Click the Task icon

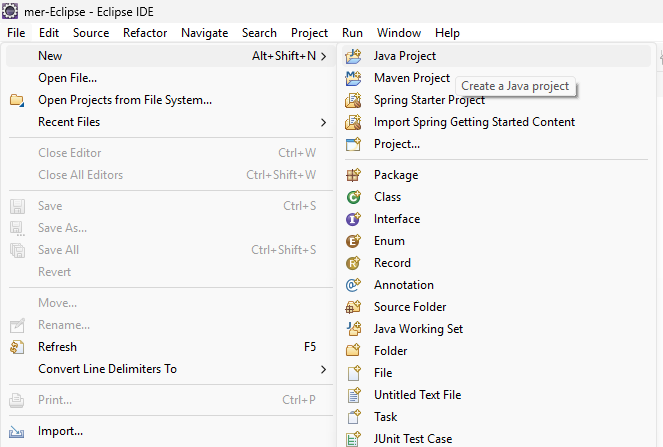point(353,417)
